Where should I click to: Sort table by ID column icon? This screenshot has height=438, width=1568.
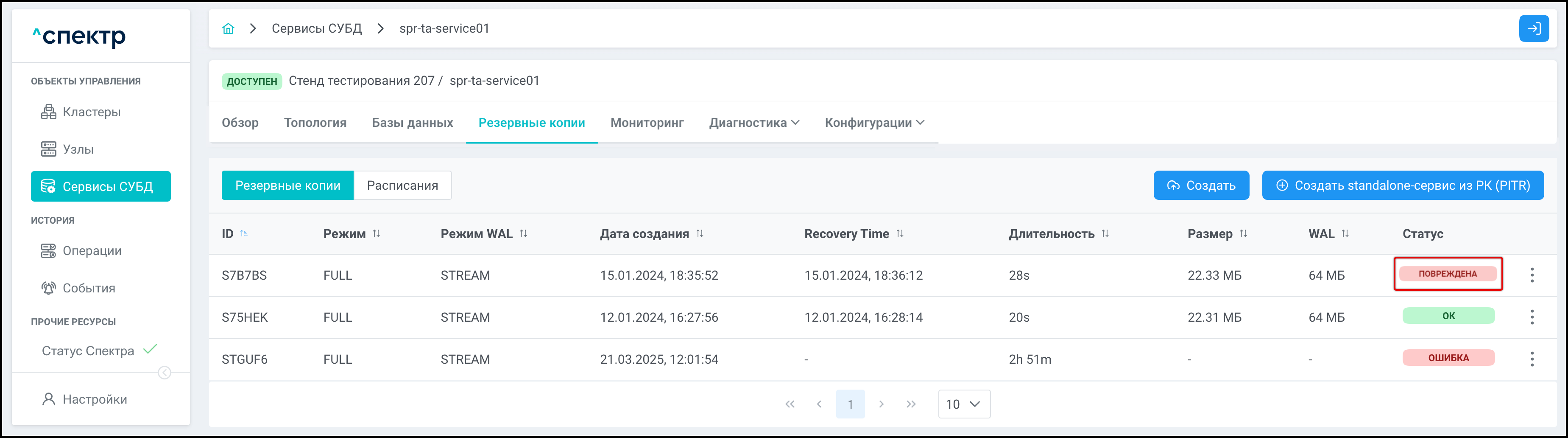click(x=244, y=233)
